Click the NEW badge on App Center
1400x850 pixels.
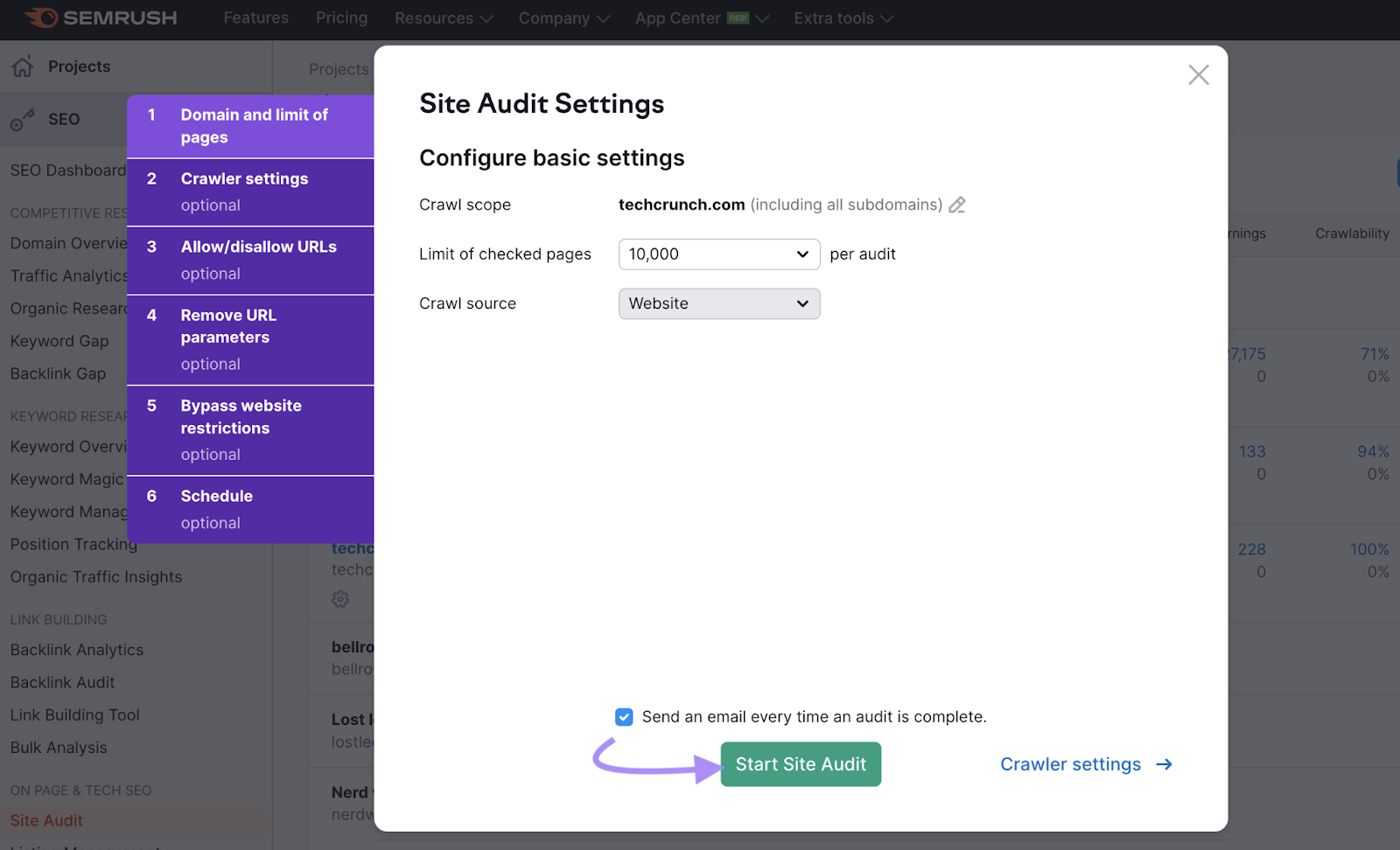[x=736, y=17]
